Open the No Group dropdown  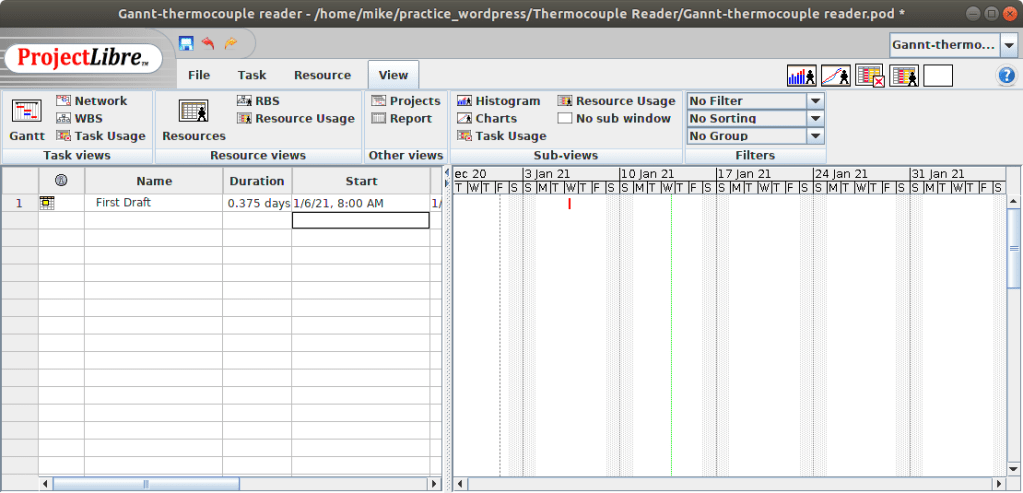(815, 136)
